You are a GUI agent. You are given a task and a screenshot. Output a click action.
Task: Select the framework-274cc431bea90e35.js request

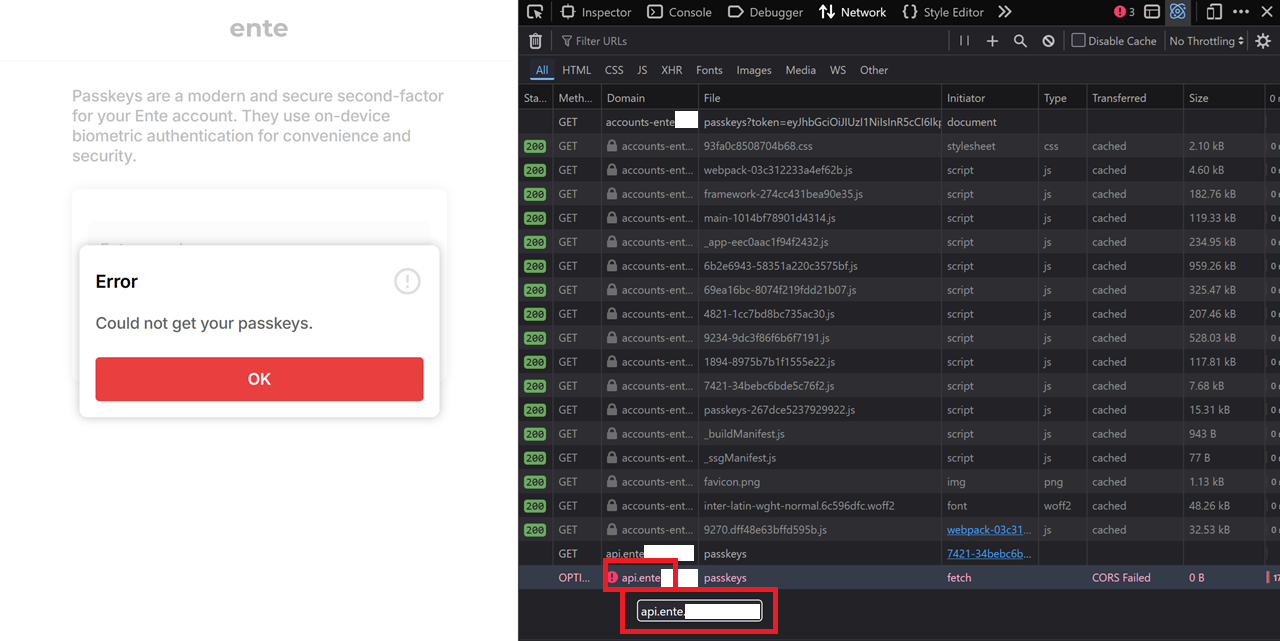click(x=899, y=194)
